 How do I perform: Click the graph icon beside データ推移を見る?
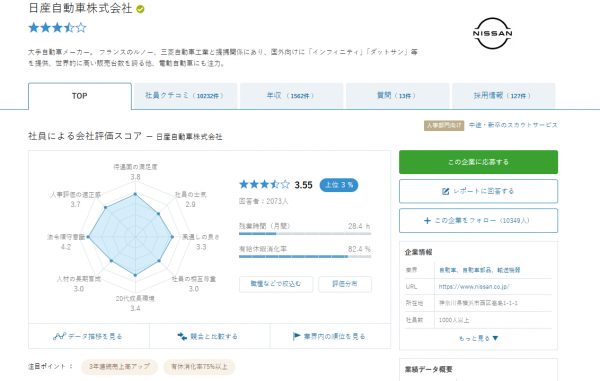[x=59, y=336]
